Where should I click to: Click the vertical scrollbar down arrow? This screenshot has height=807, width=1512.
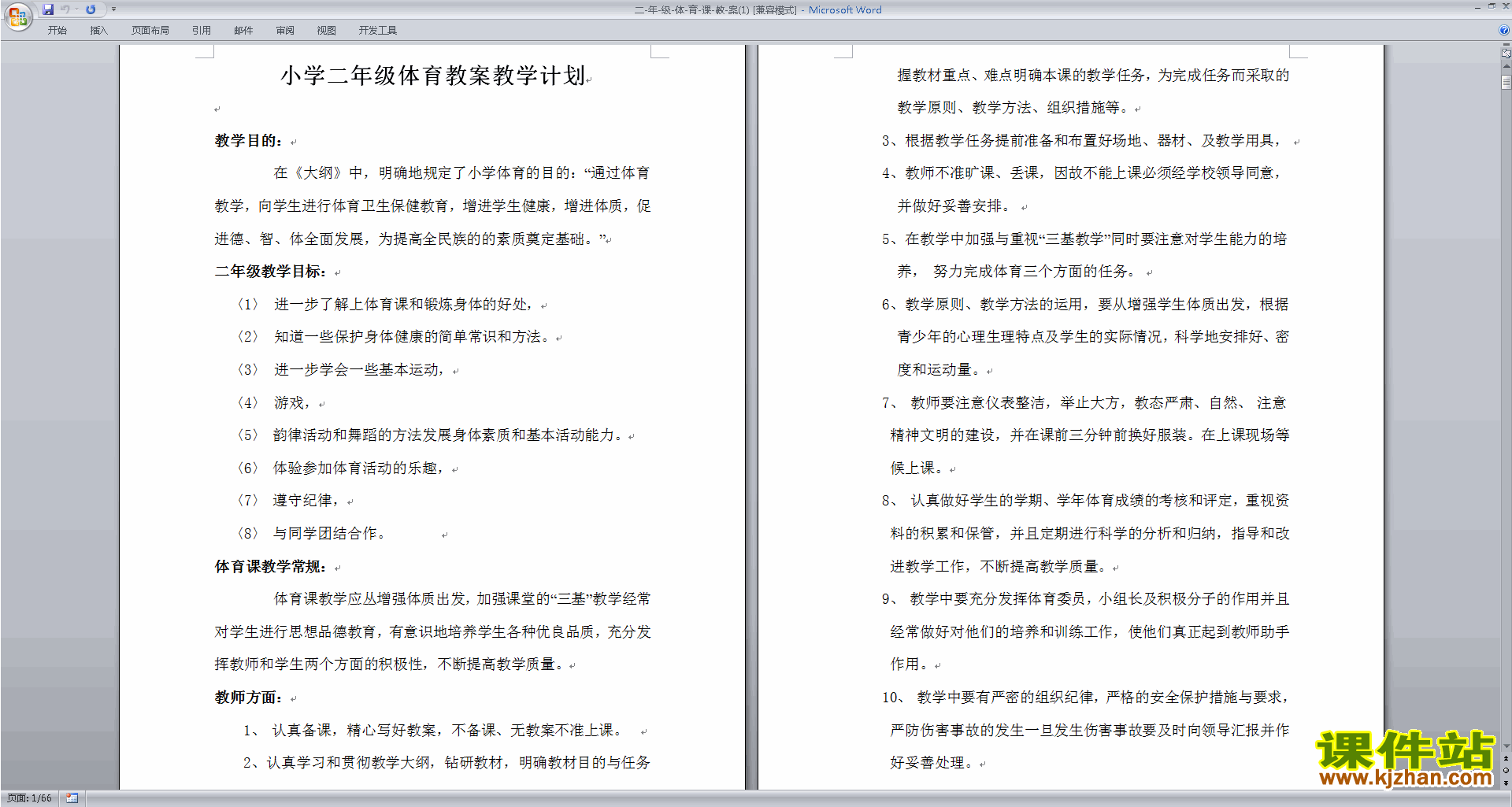(1506, 746)
